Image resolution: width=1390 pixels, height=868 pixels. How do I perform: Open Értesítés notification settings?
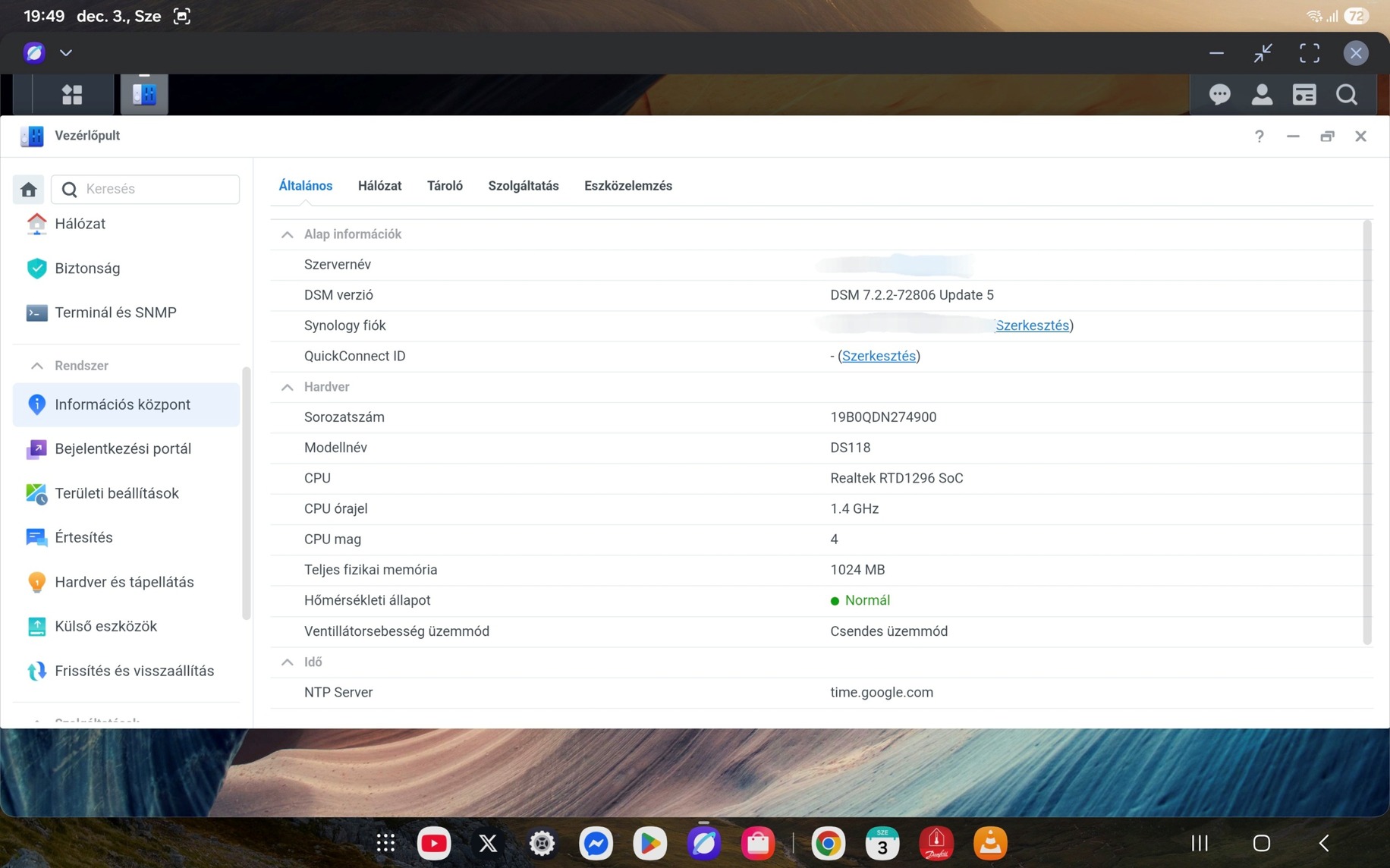(126, 537)
